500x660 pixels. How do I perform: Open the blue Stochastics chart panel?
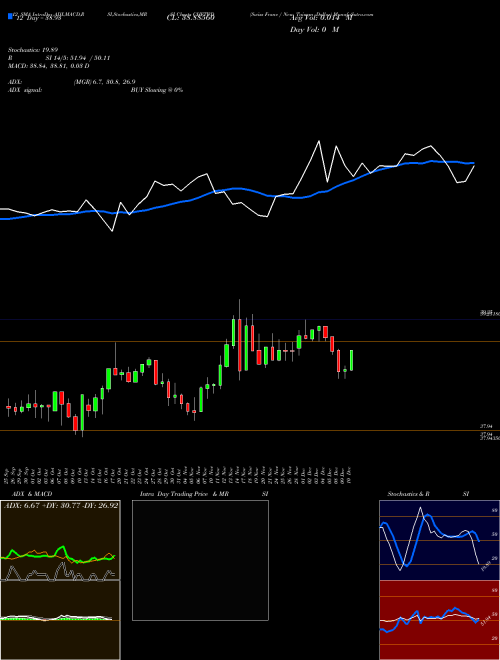[439, 540]
